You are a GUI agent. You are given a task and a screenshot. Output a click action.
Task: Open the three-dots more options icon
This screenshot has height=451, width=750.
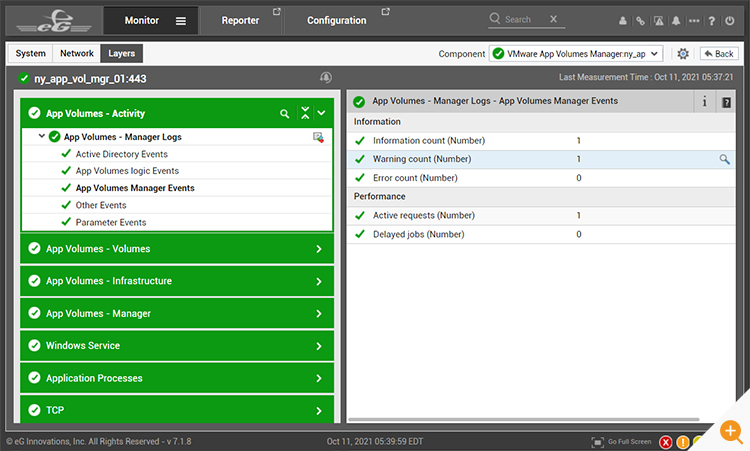[694, 21]
